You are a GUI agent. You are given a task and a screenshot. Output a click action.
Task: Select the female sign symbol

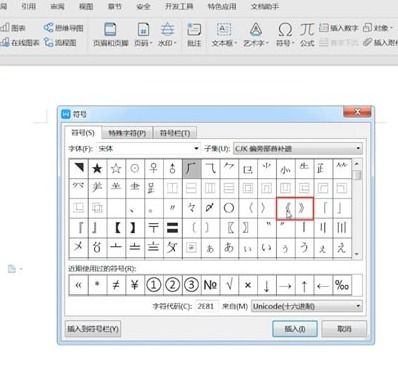tap(153, 168)
